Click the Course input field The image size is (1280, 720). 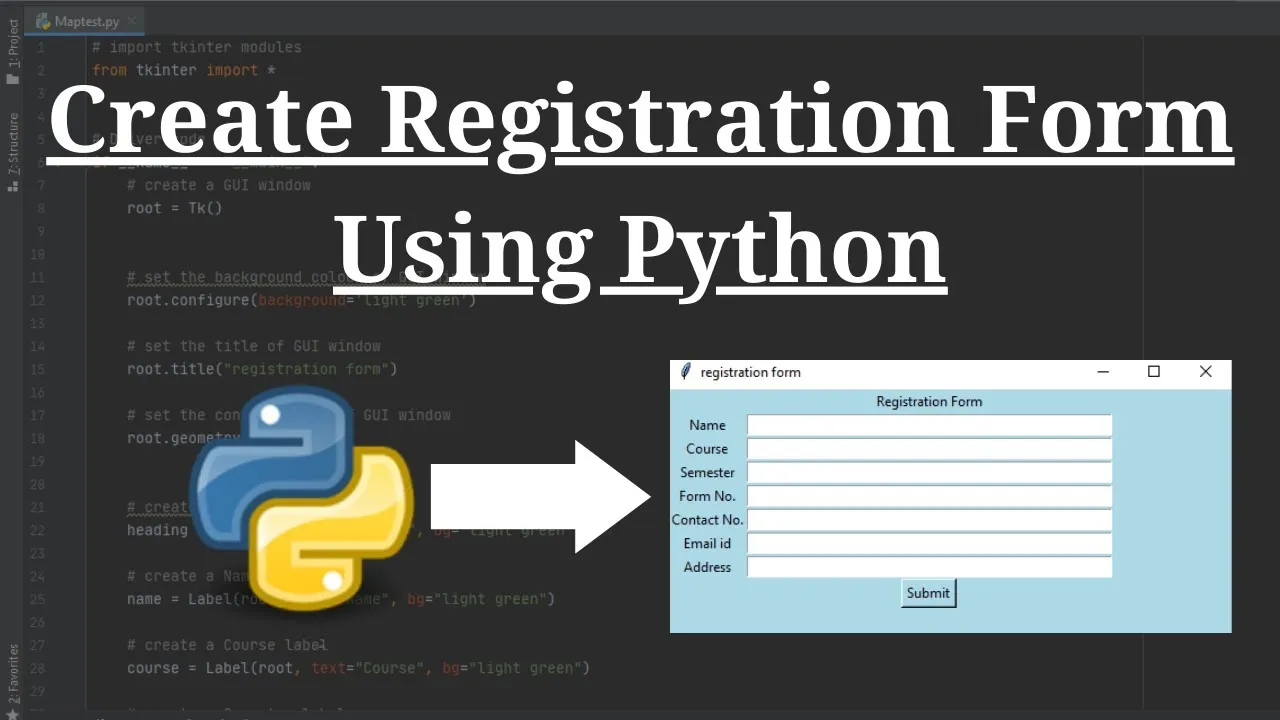(929, 449)
